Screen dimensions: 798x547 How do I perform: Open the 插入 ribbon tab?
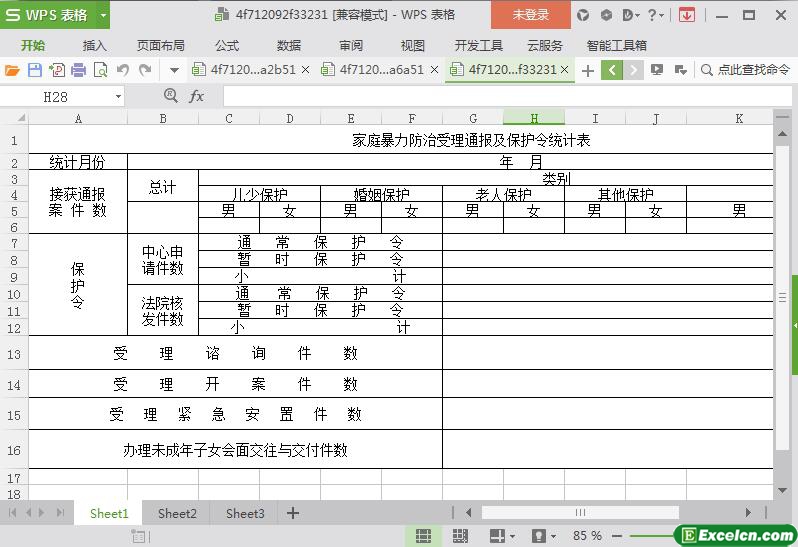pos(94,45)
